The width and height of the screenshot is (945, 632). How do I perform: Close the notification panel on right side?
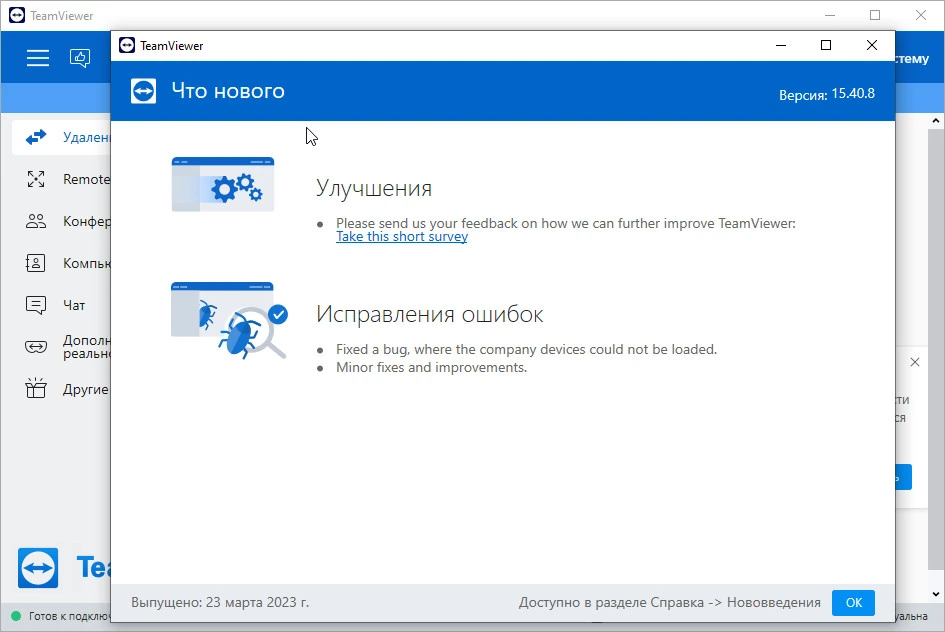click(x=915, y=362)
